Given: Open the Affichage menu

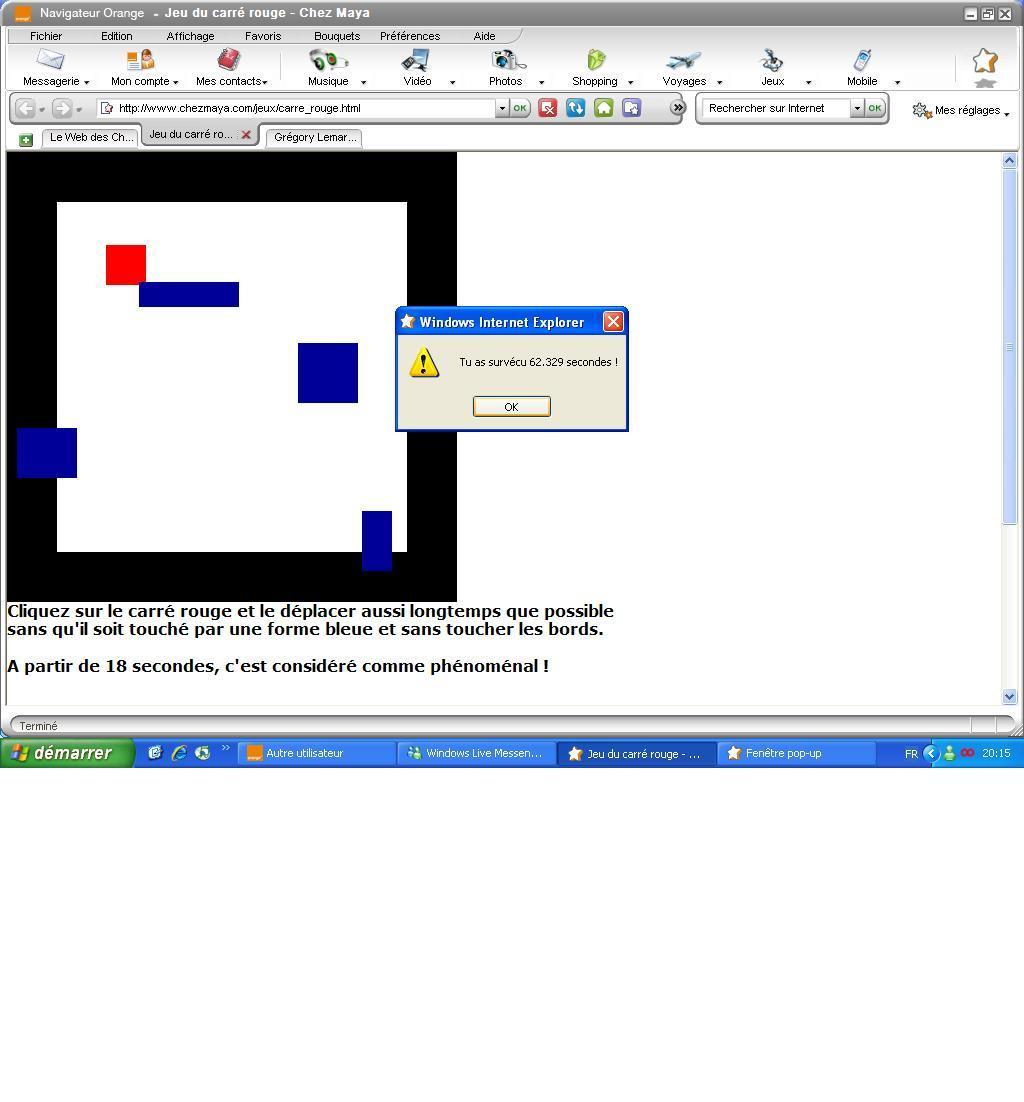Looking at the screenshot, I should (190, 36).
